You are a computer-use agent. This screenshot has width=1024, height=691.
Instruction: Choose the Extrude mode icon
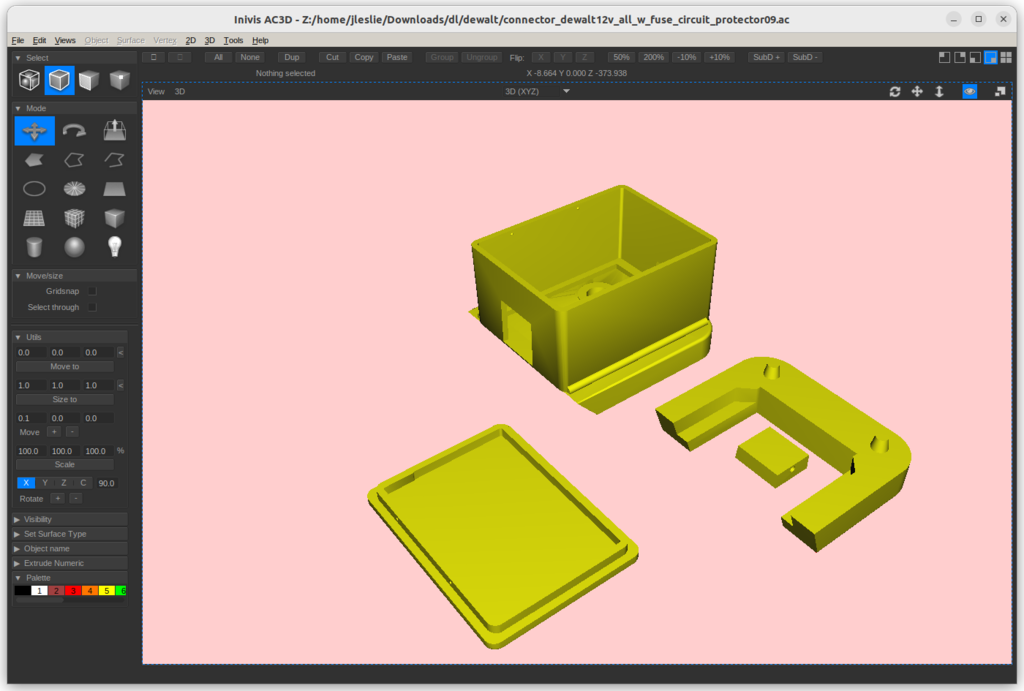point(115,131)
